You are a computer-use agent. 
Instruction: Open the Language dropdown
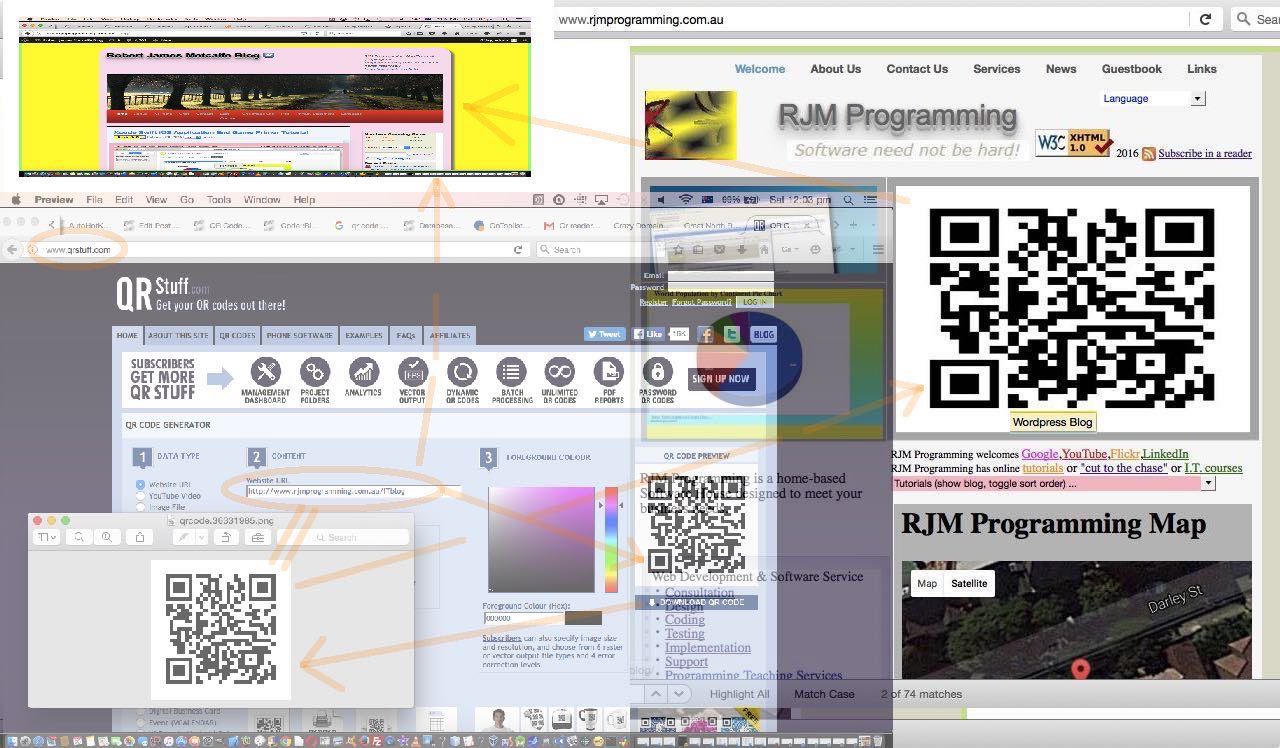click(1154, 98)
